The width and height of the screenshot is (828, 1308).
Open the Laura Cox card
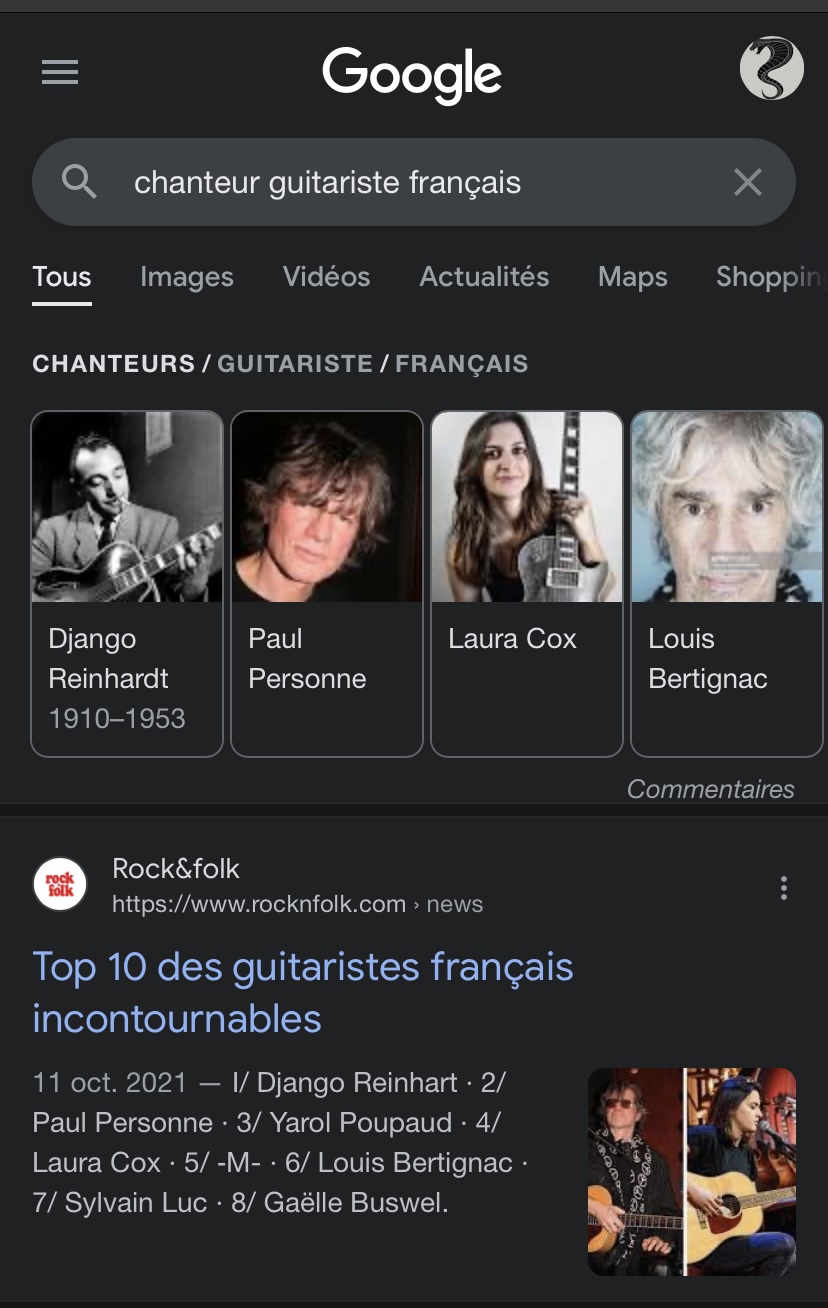(x=527, y=583)
